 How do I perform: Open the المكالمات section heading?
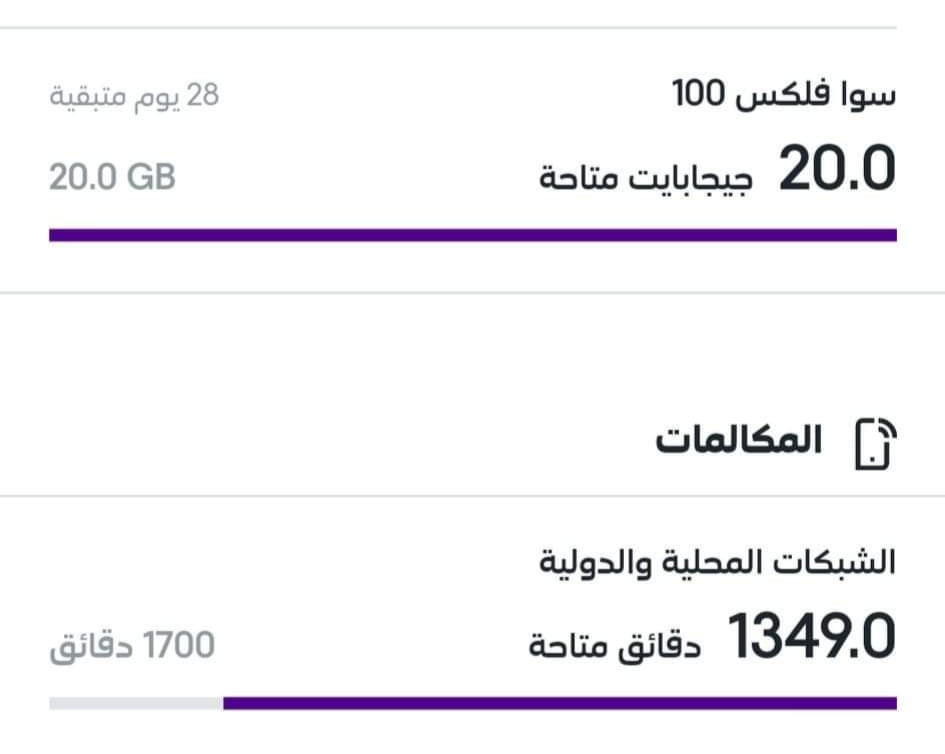(739, 439)
